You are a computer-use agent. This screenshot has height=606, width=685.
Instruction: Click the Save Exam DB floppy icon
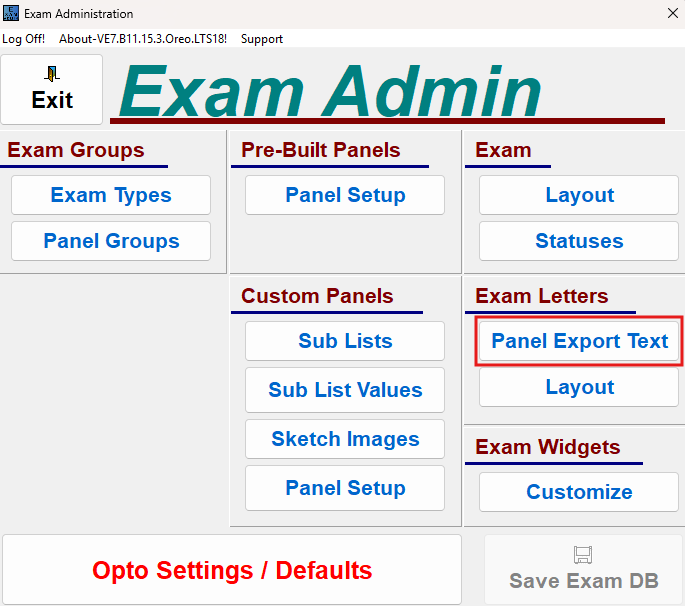tap(583, 554)
